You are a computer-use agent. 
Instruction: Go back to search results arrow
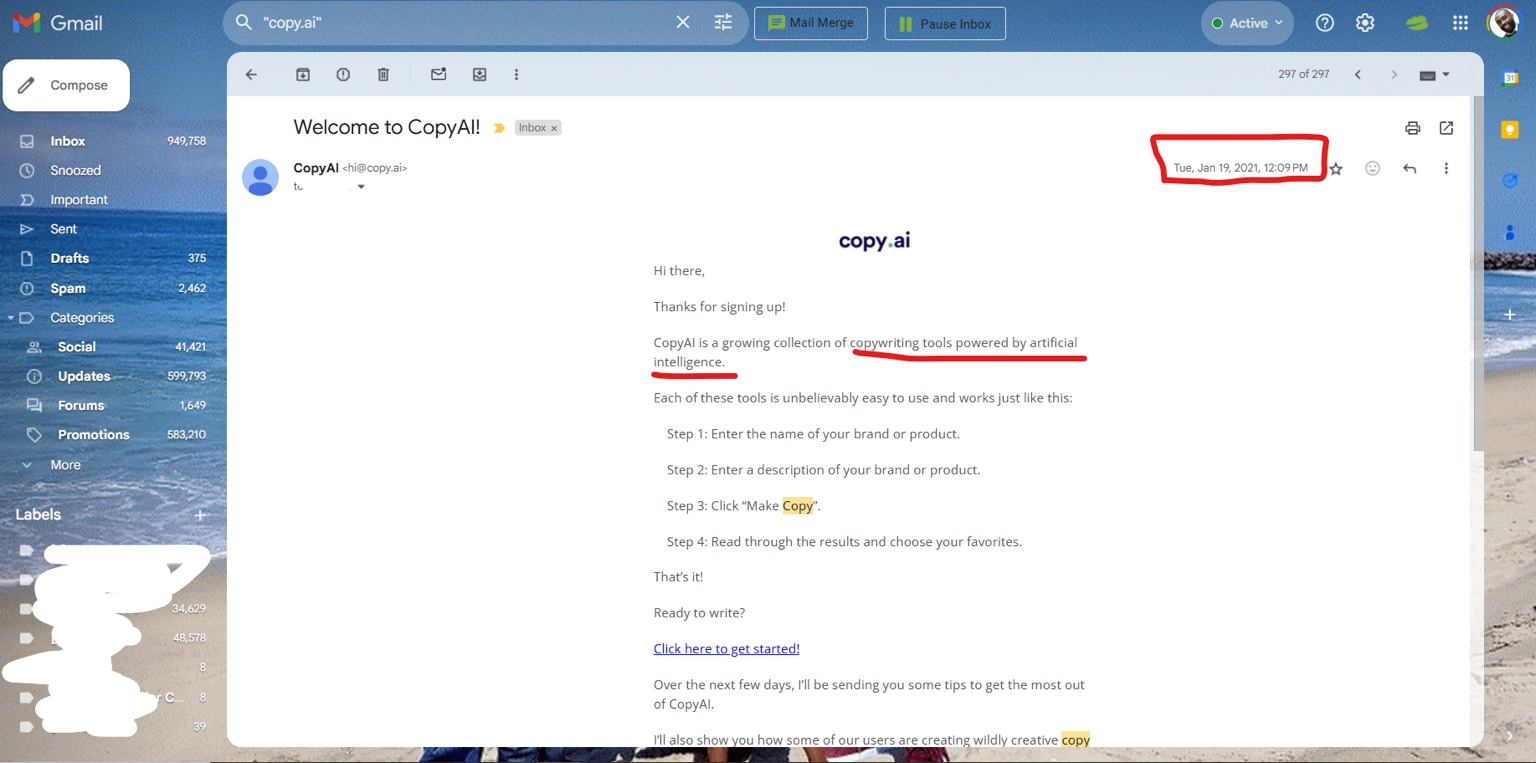pos(251,74)
